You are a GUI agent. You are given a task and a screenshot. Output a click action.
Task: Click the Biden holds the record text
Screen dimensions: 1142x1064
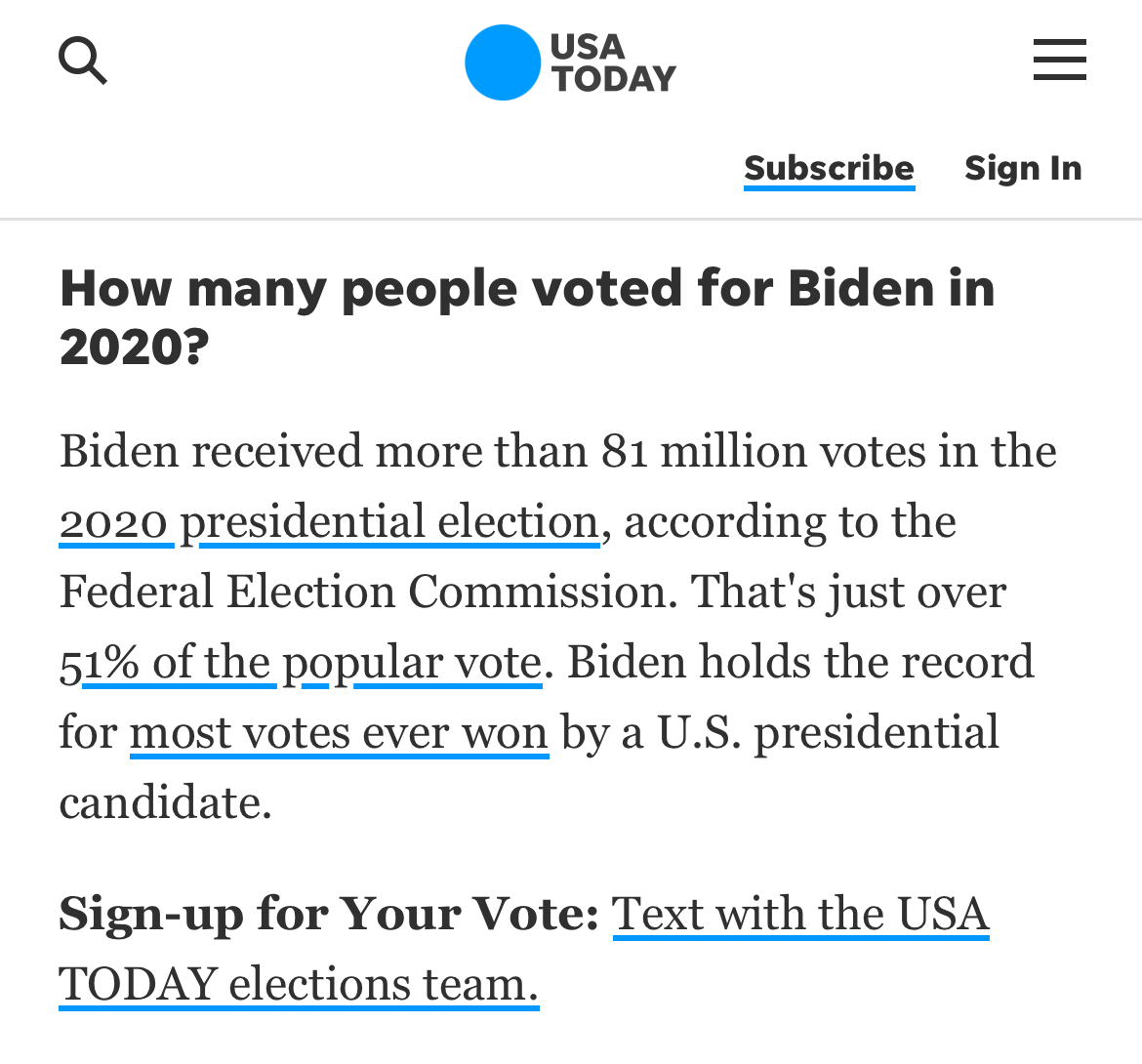pos(799,662)
